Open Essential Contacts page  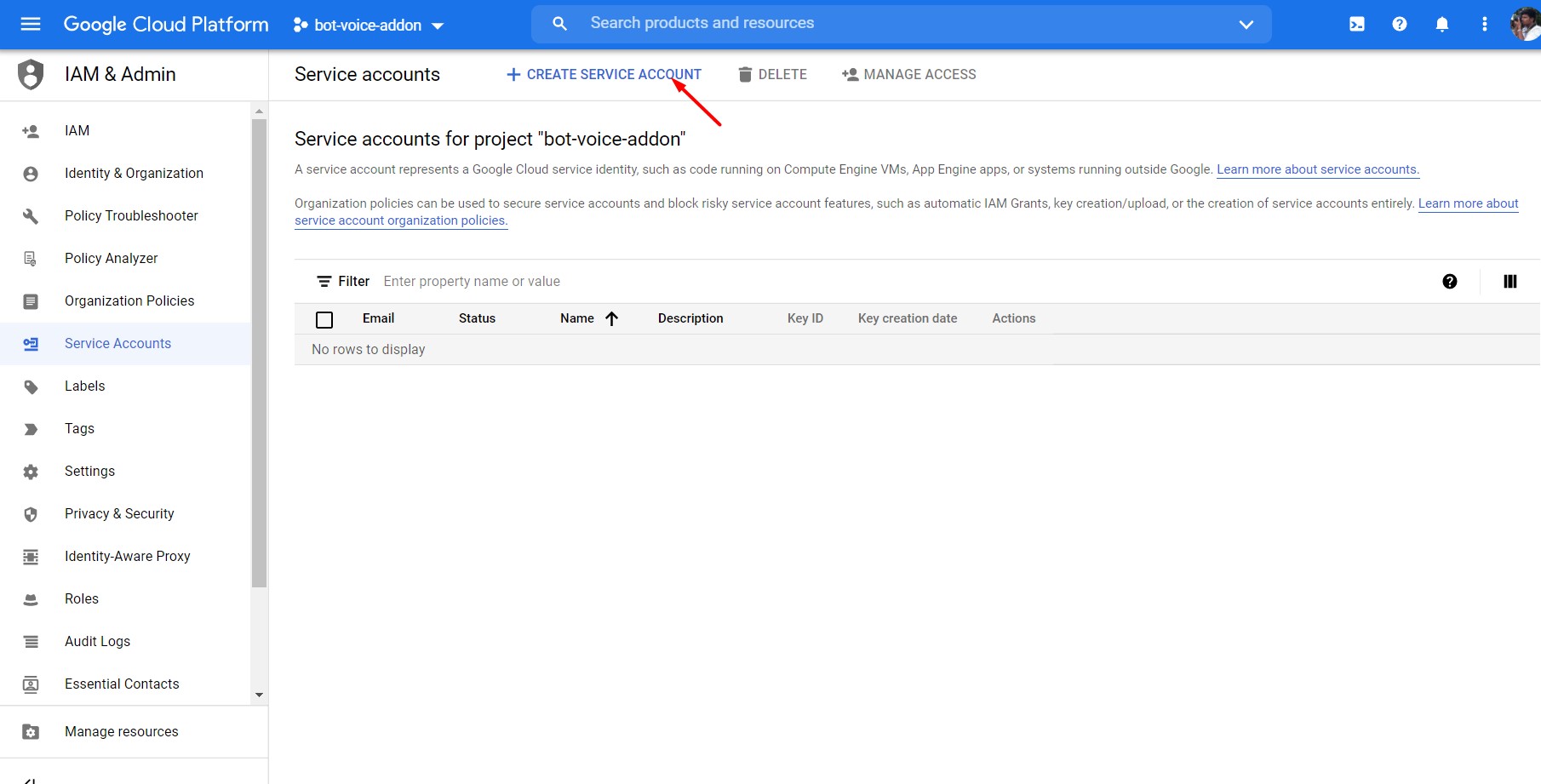click(122, 684)
